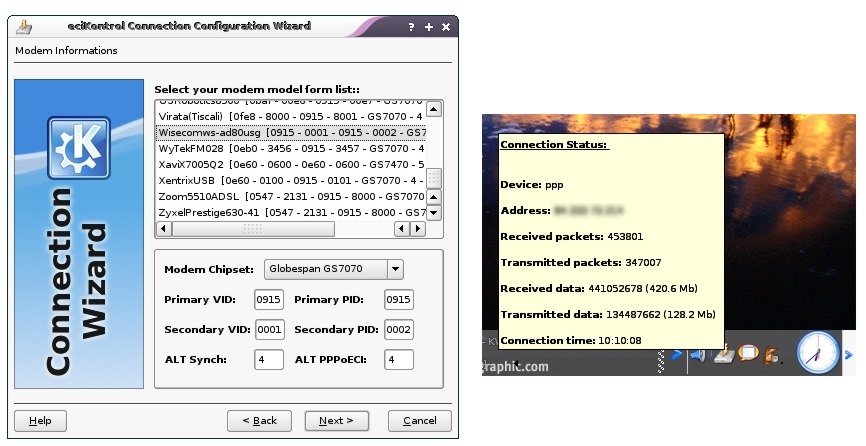
Task: Click the KDE gear logo in wizard banner
Action: (x=79, y=147)
